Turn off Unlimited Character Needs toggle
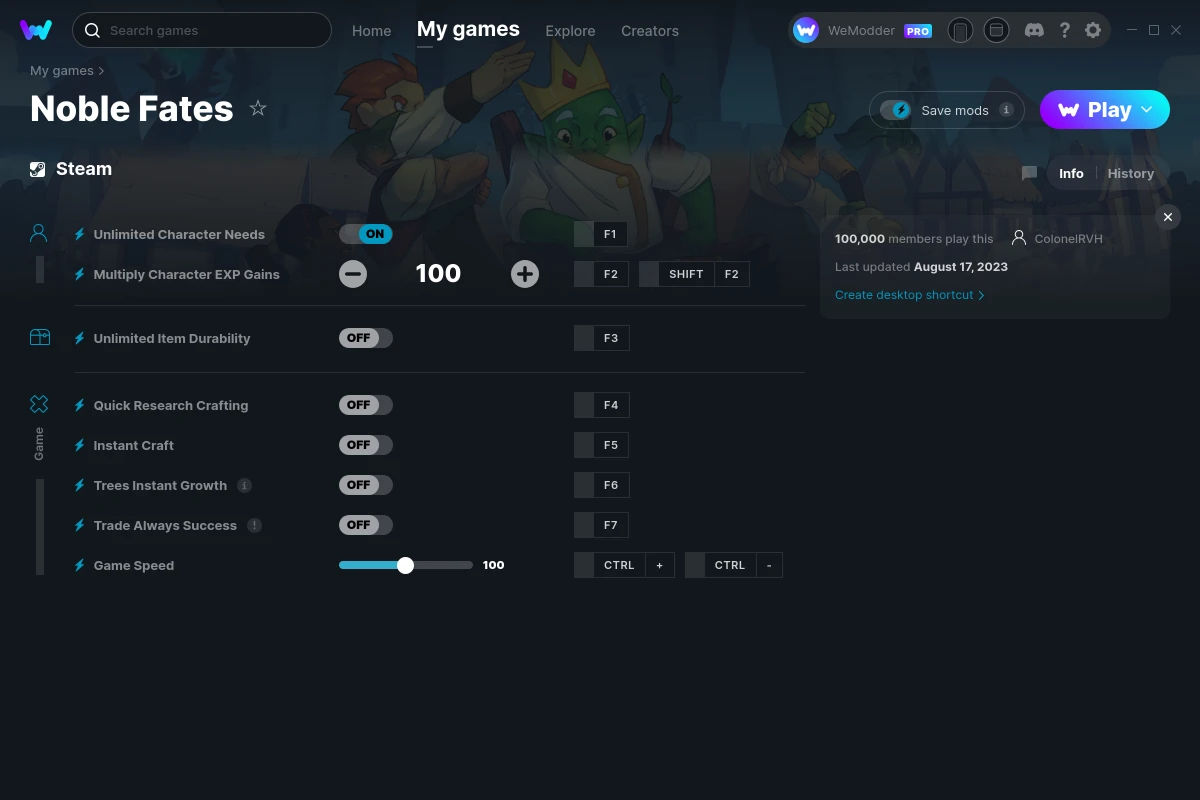 (366, 234)
